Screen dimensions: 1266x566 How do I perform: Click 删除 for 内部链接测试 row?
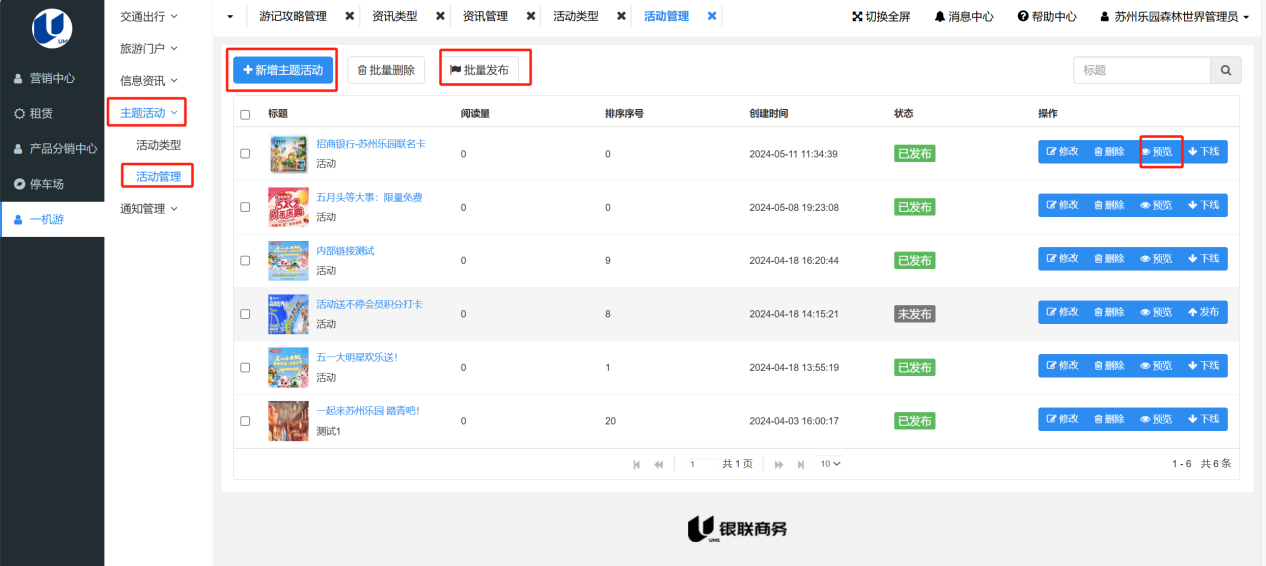pos(1109,259)
